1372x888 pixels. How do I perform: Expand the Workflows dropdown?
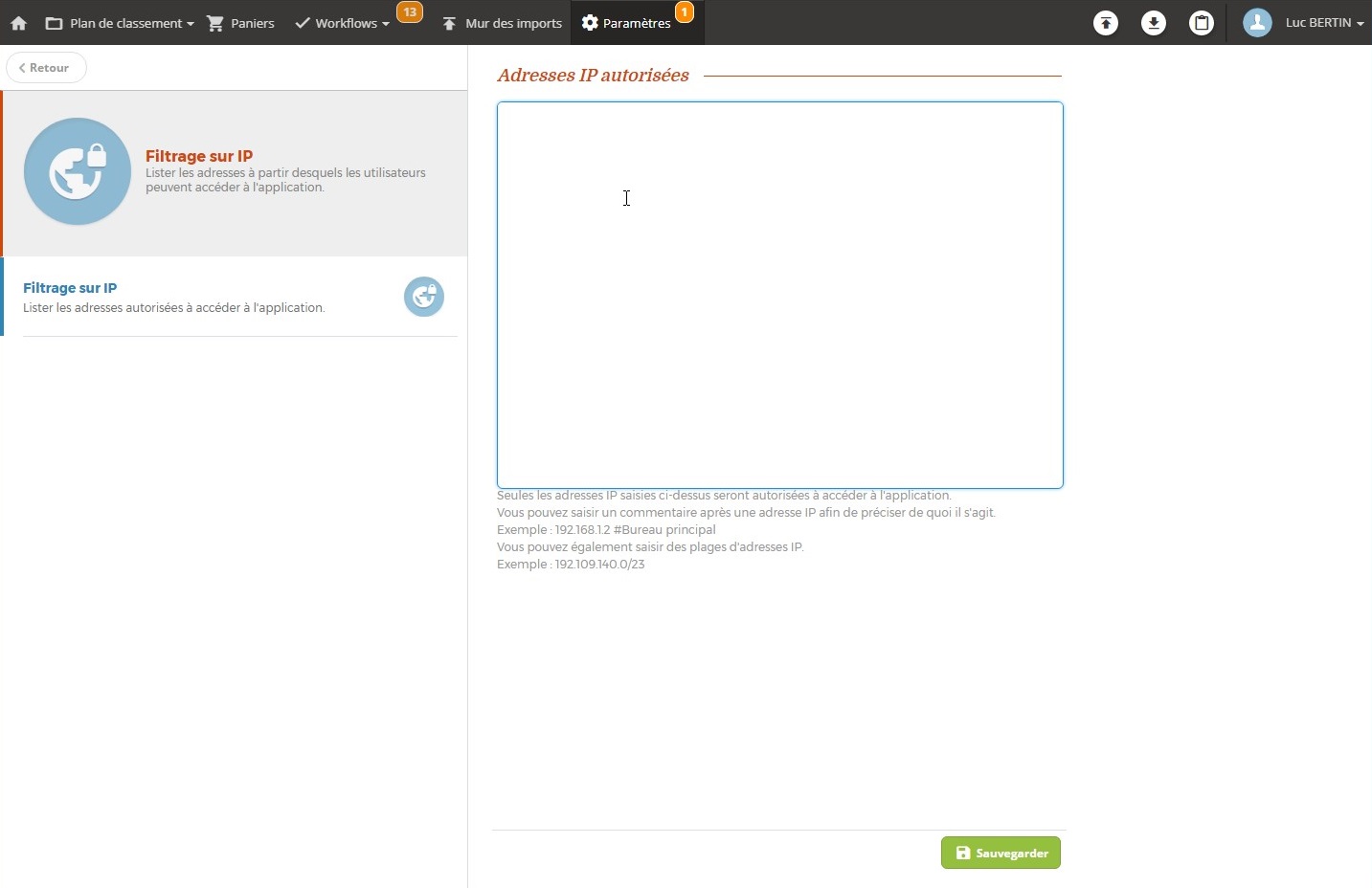343,23
